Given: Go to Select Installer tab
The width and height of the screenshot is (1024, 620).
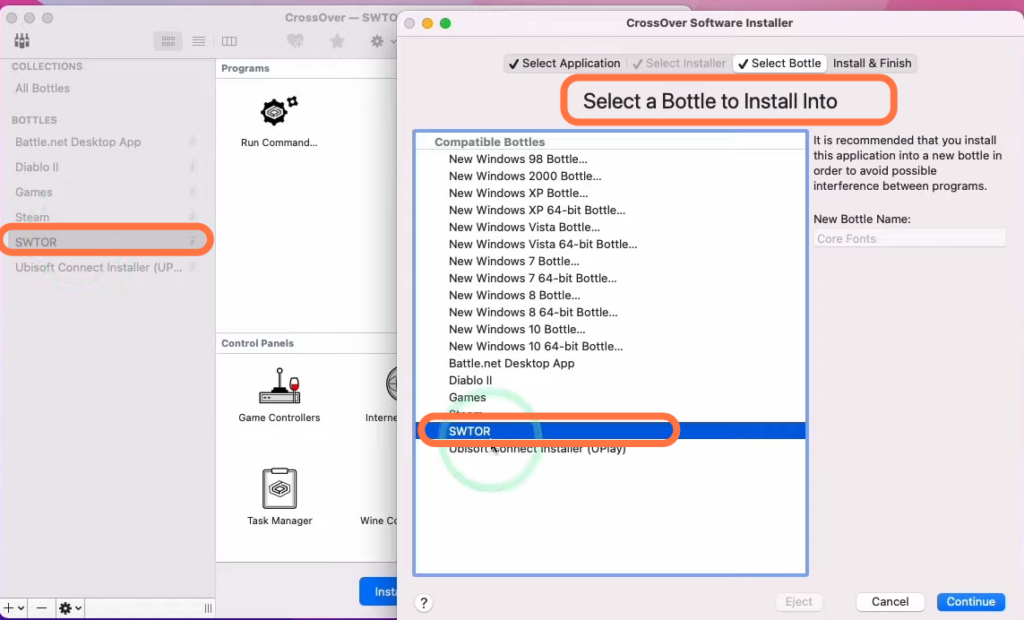Looking at the screenshot, I should [679, 63].
